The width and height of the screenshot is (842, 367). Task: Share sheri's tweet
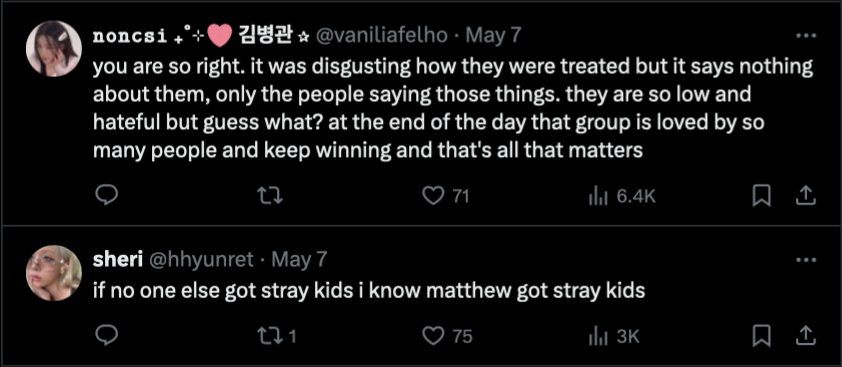(x=804, y=336)
